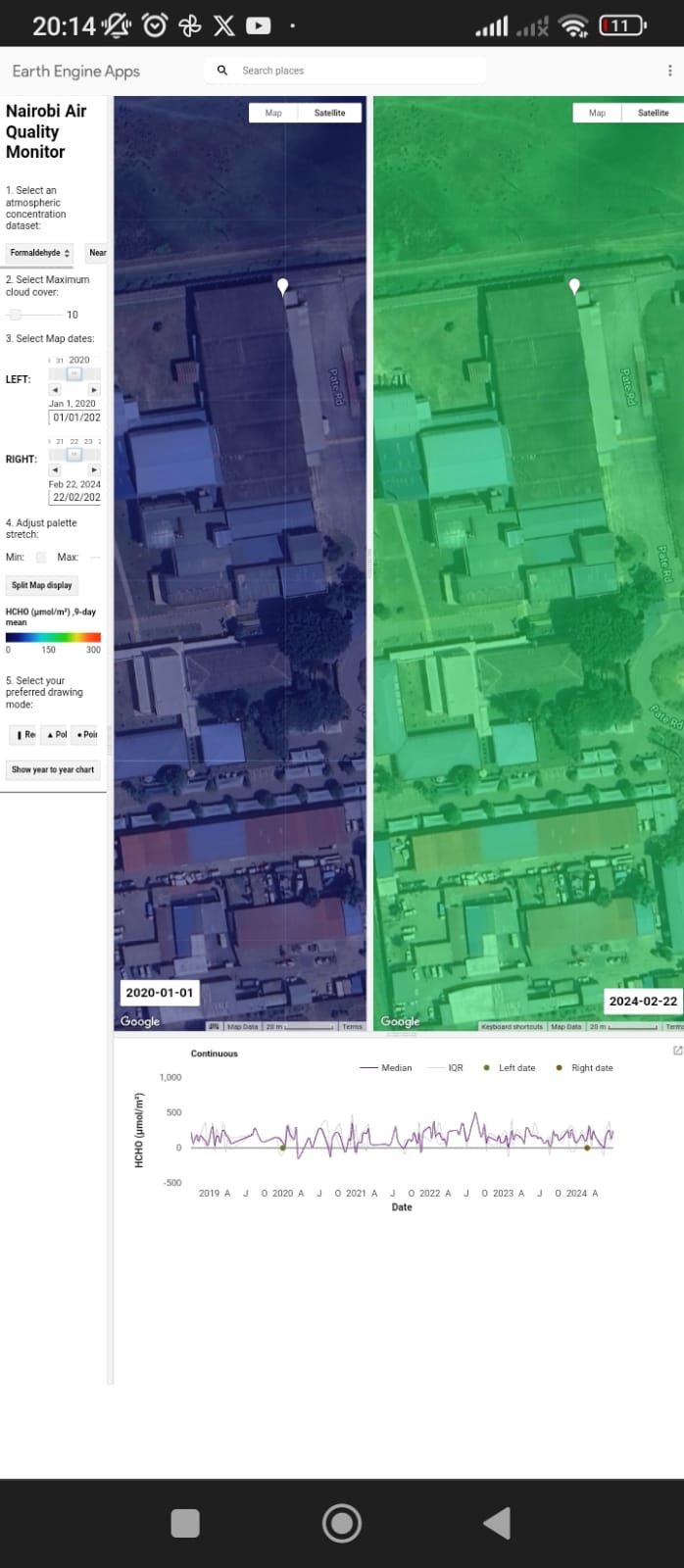684x1568 pixels.
Task: Adjust the Maximum cloud cover slider
Action: 34,315
